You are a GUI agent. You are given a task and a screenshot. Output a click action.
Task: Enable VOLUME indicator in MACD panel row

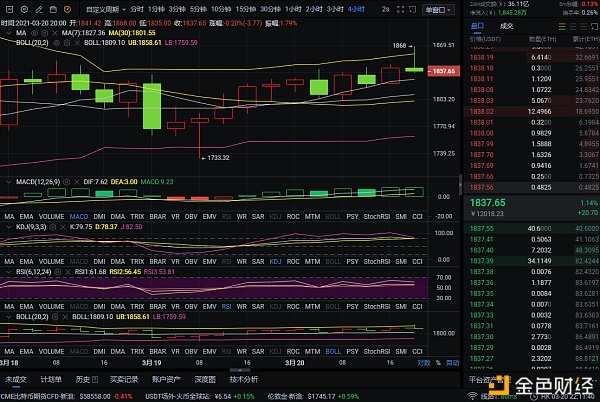pyautogui.click(x=51, y=216)
